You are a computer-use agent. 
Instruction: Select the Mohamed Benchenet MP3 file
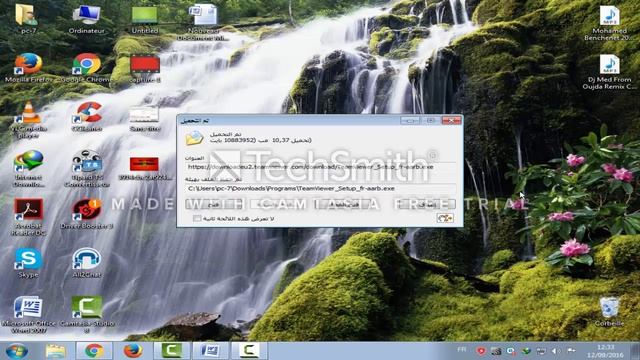coord(609,22)
